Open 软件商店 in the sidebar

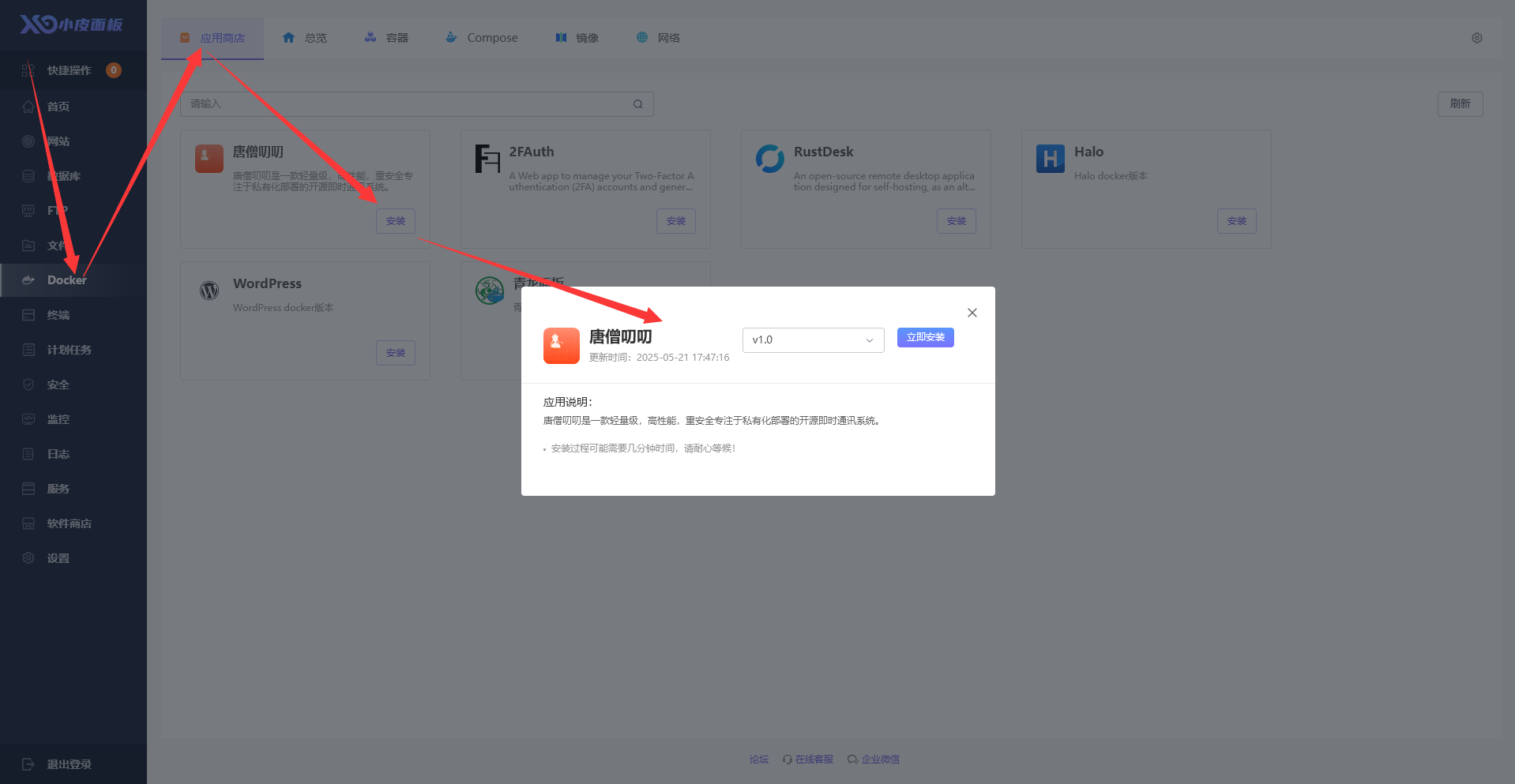click(x=69, y=523)
